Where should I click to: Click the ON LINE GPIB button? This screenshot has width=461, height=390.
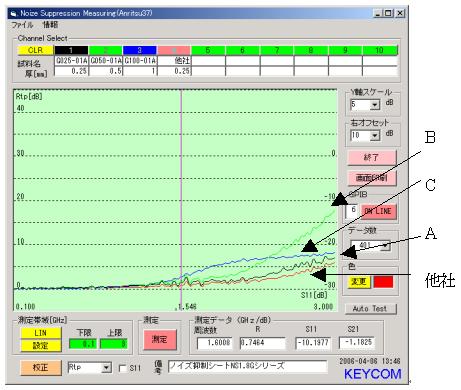tap(379, 211)
